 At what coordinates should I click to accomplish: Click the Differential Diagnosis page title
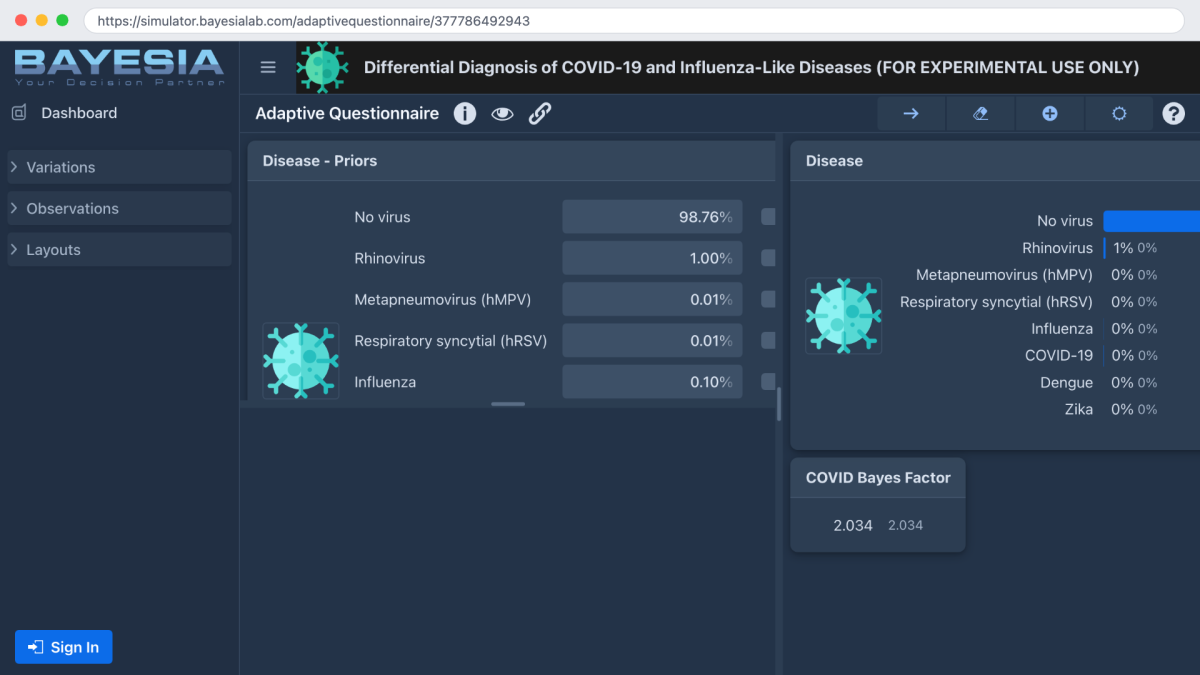[751, 67]
